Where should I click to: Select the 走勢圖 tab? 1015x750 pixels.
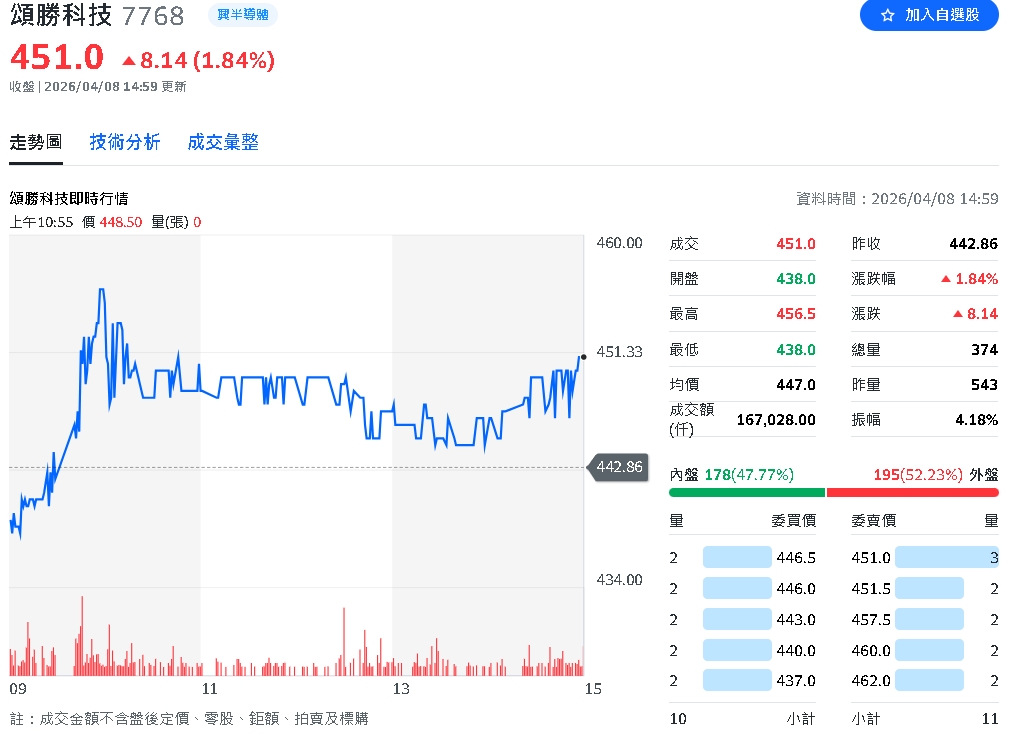pos(35,142)
